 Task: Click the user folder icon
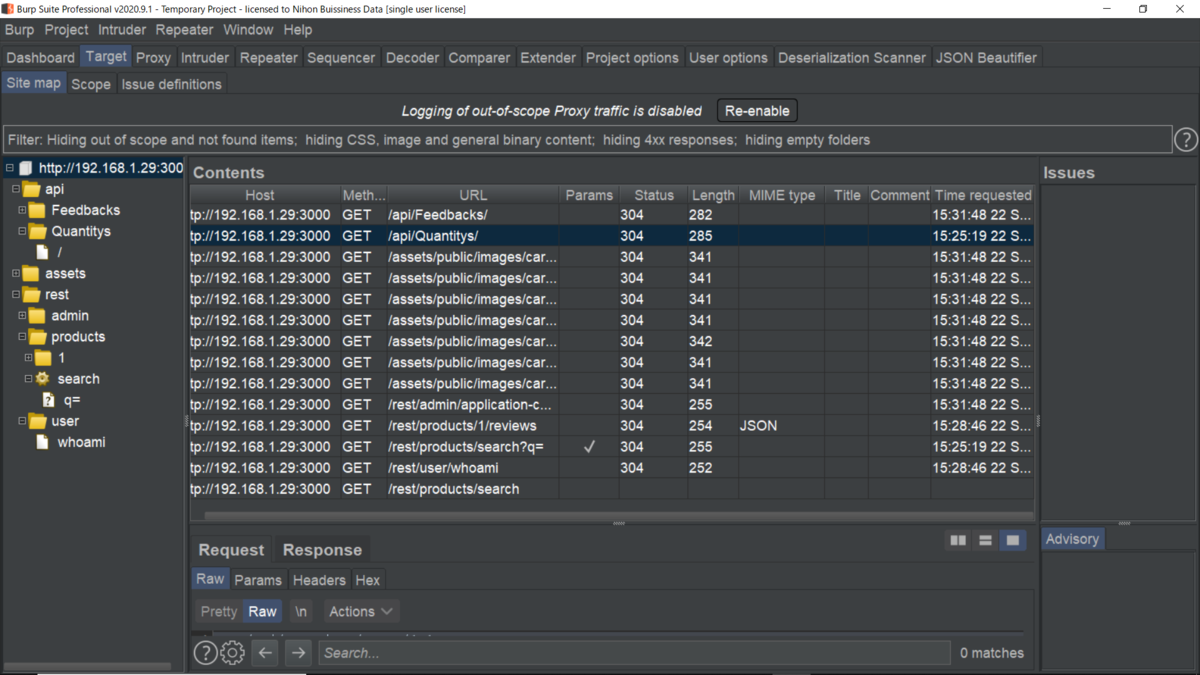pos(37,421)
